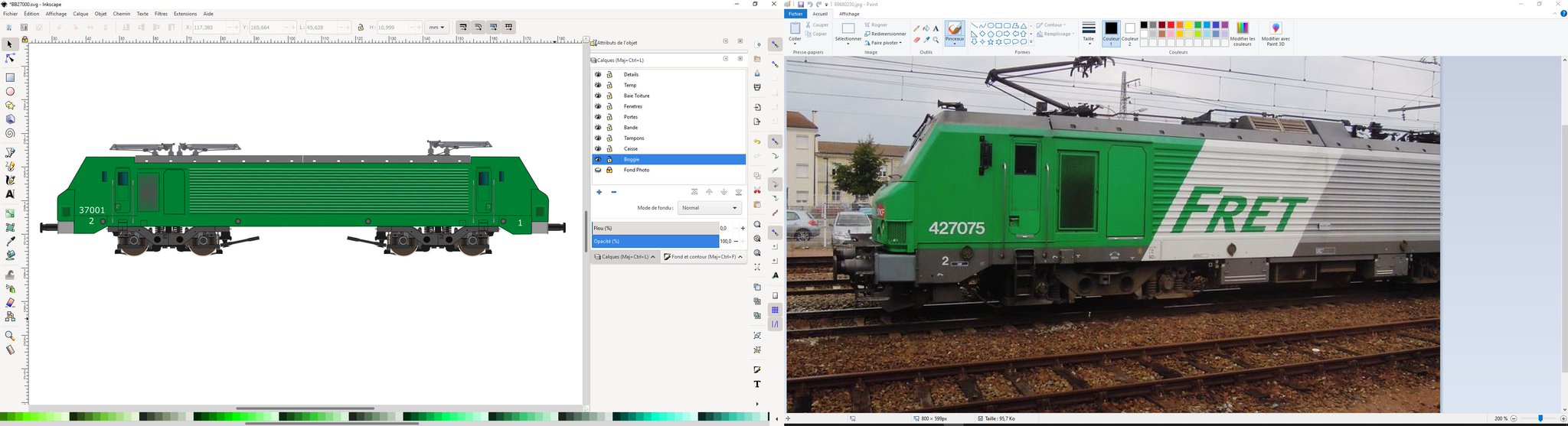Select the Paint text tool
This screenshot has height=426, width=1568.
point(936,28)
